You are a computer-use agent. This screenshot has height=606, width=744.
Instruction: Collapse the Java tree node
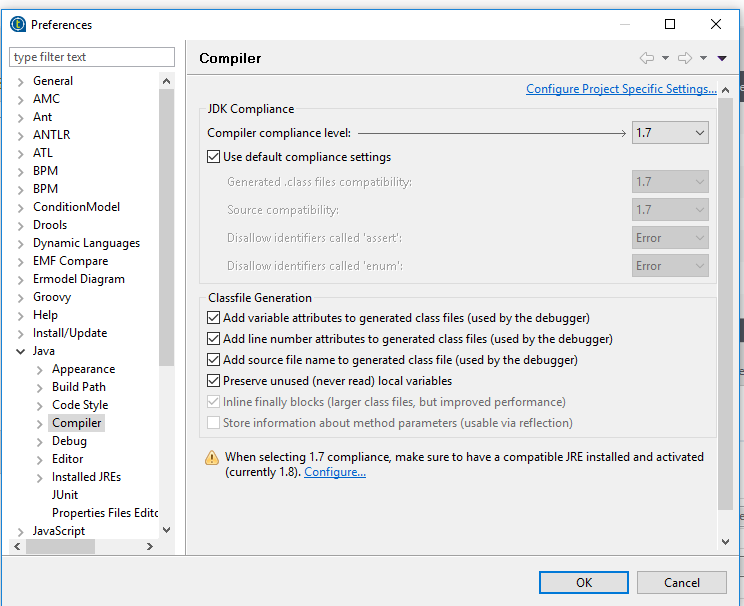[21, 352]
